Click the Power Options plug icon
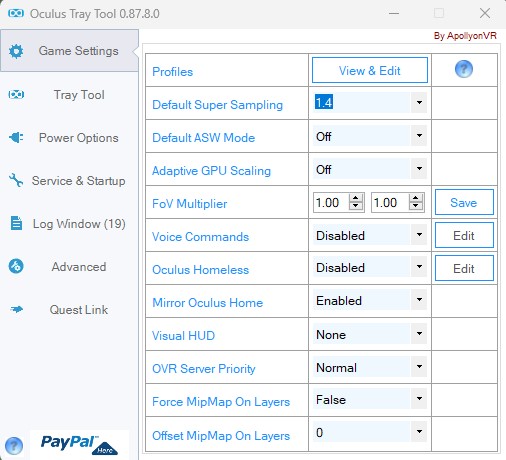 tap(16, 137)
